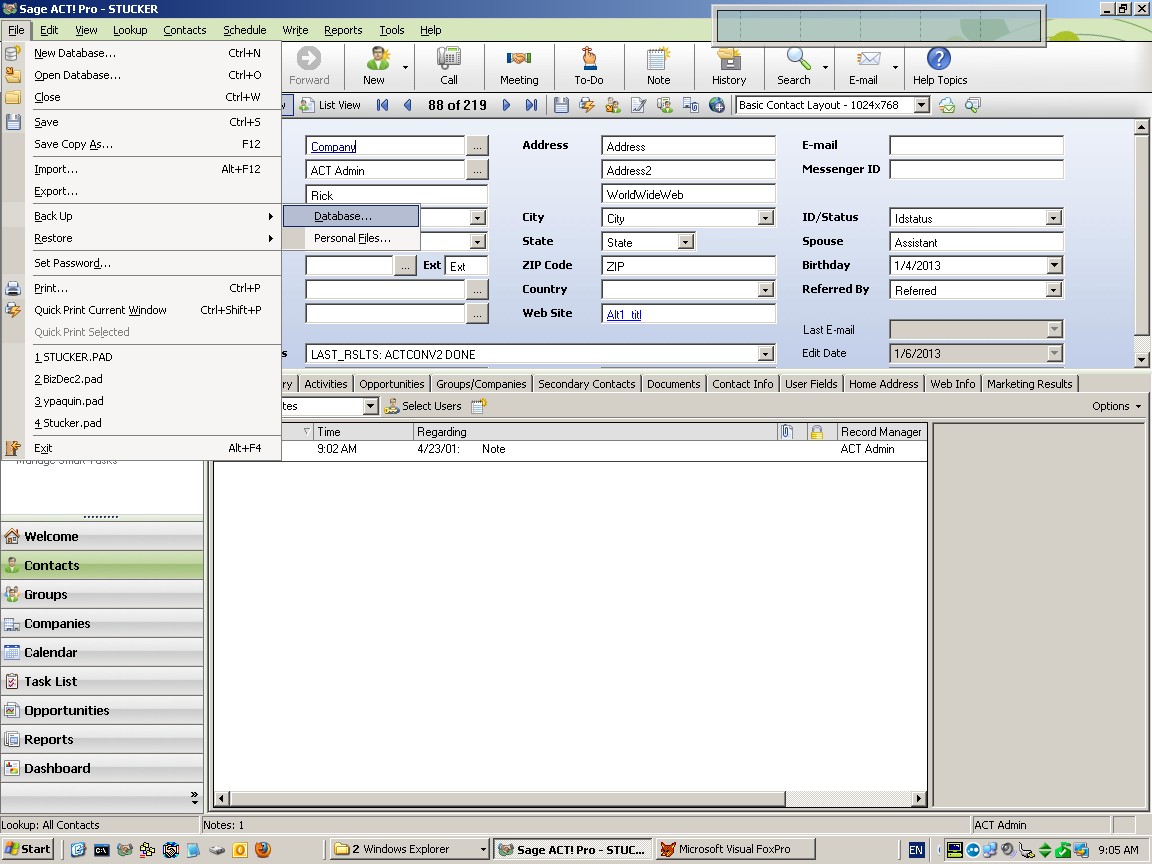Click the E-mail envelope toolbar icon

point(868,59)
